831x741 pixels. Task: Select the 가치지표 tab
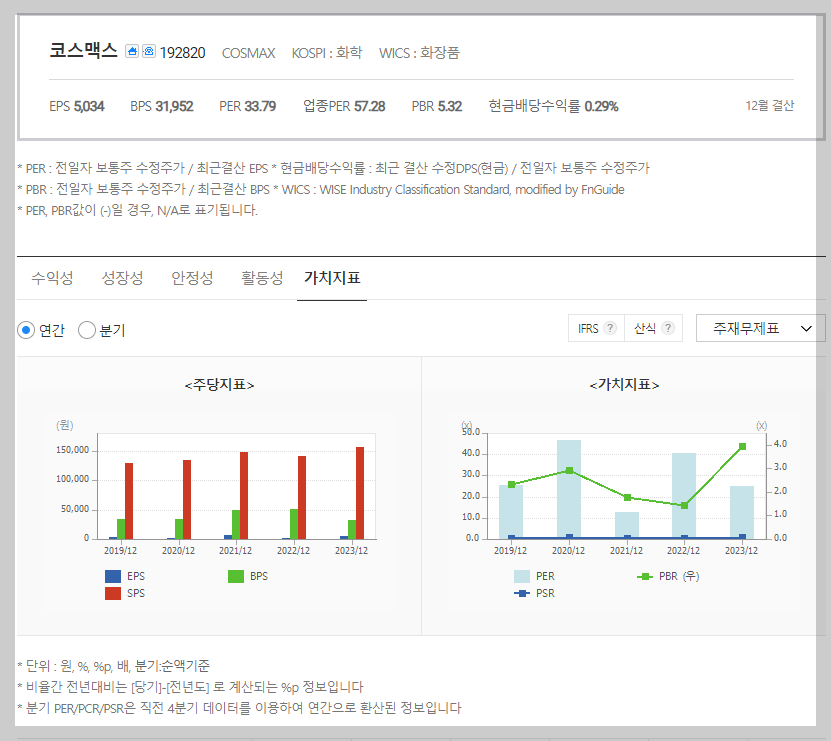click(x=332, y=278)
